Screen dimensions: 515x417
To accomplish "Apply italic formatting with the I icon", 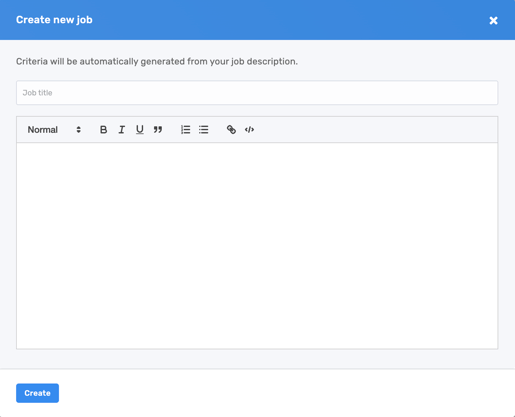I will click(x=122, y=130).
